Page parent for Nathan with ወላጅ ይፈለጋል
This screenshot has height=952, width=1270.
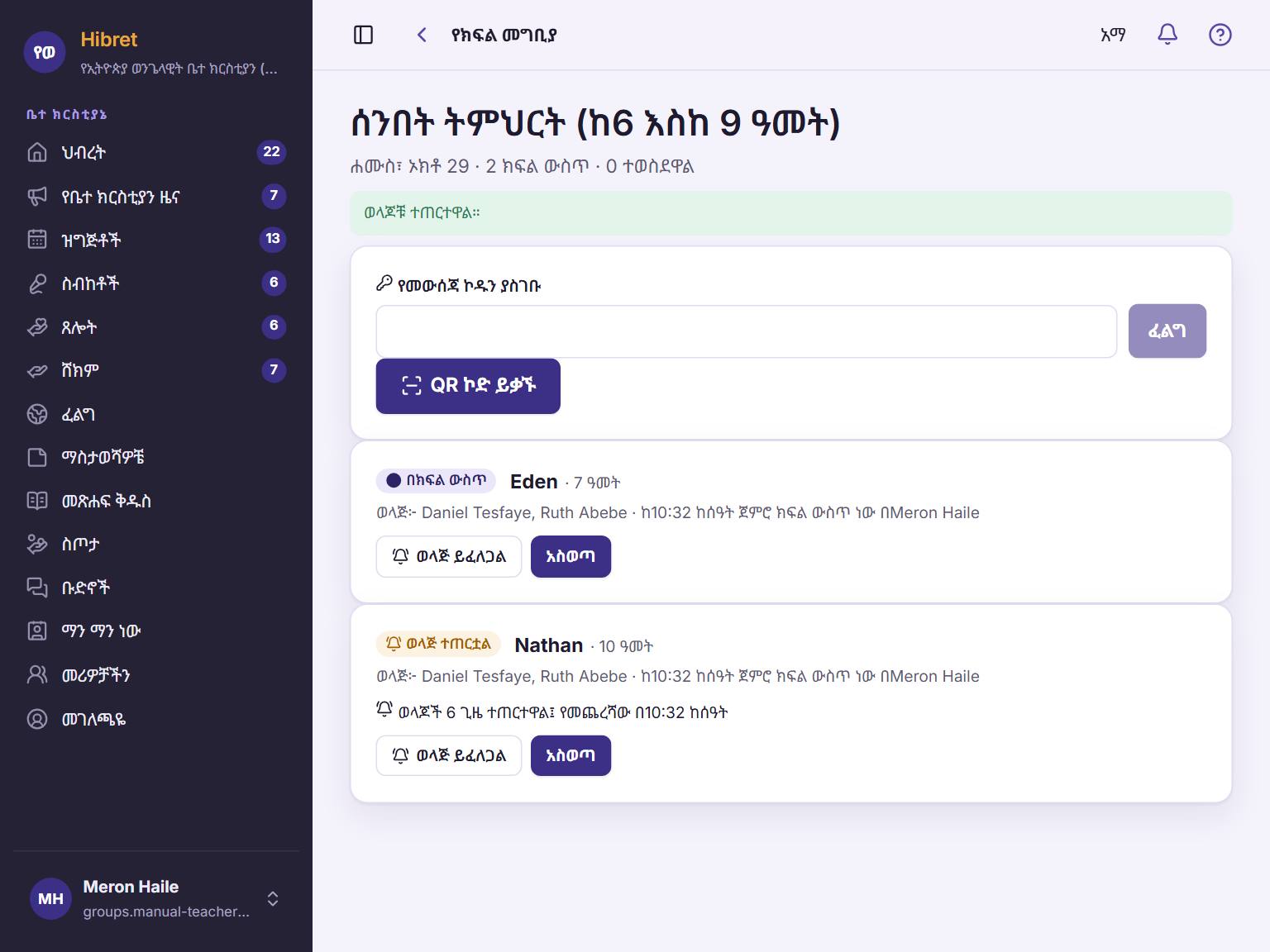(x=449, y=755)
